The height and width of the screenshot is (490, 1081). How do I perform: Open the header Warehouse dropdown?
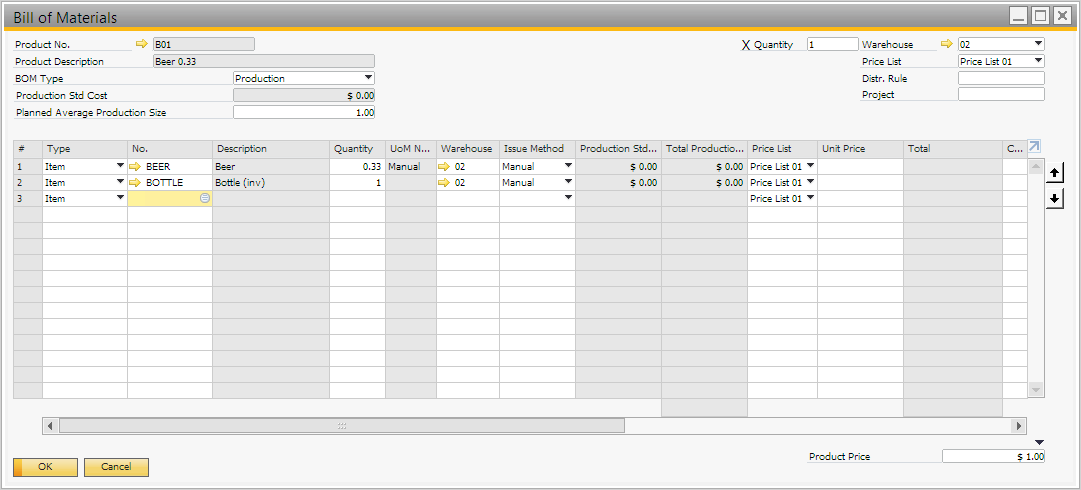pyautogui.click(x=1038, y=44)
